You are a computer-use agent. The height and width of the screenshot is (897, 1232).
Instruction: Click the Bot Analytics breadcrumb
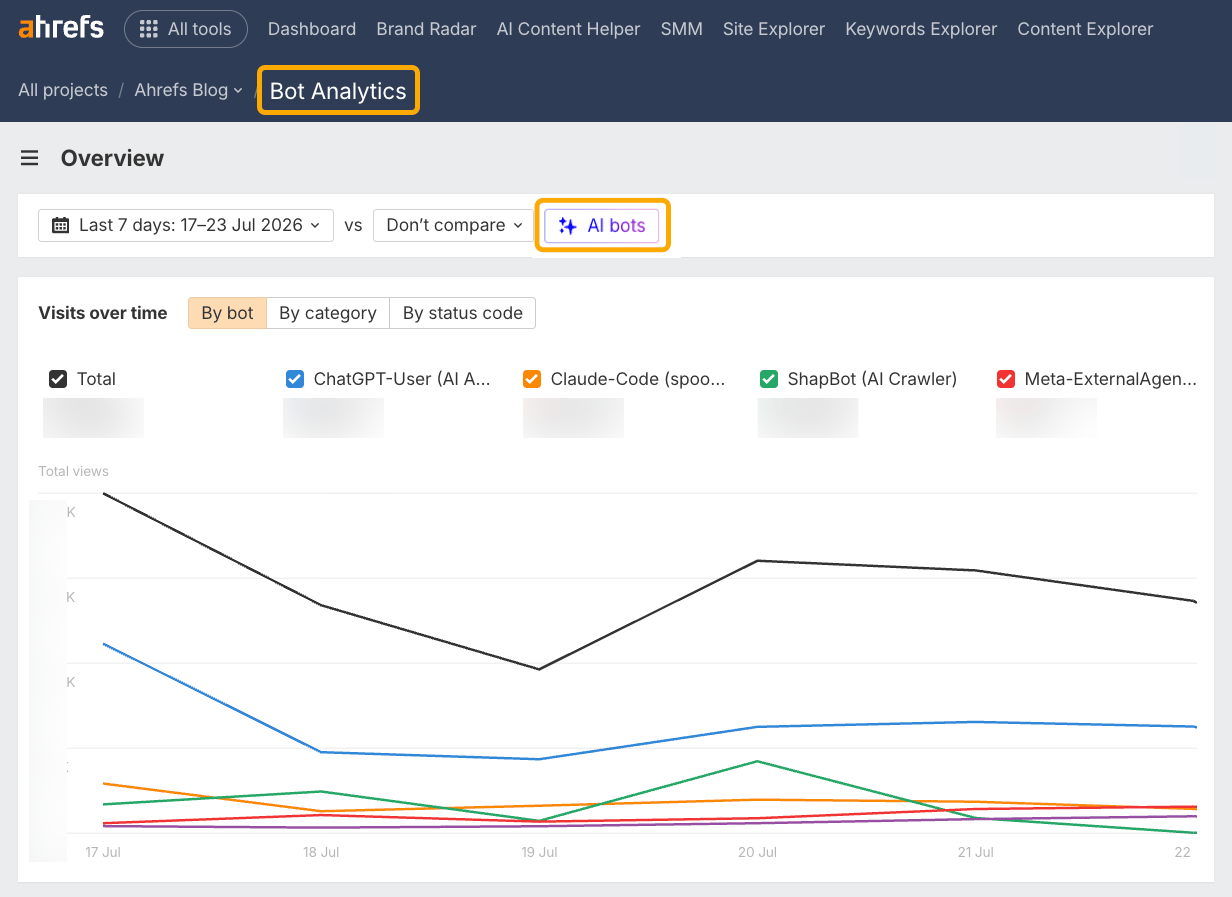click(338, 91)
